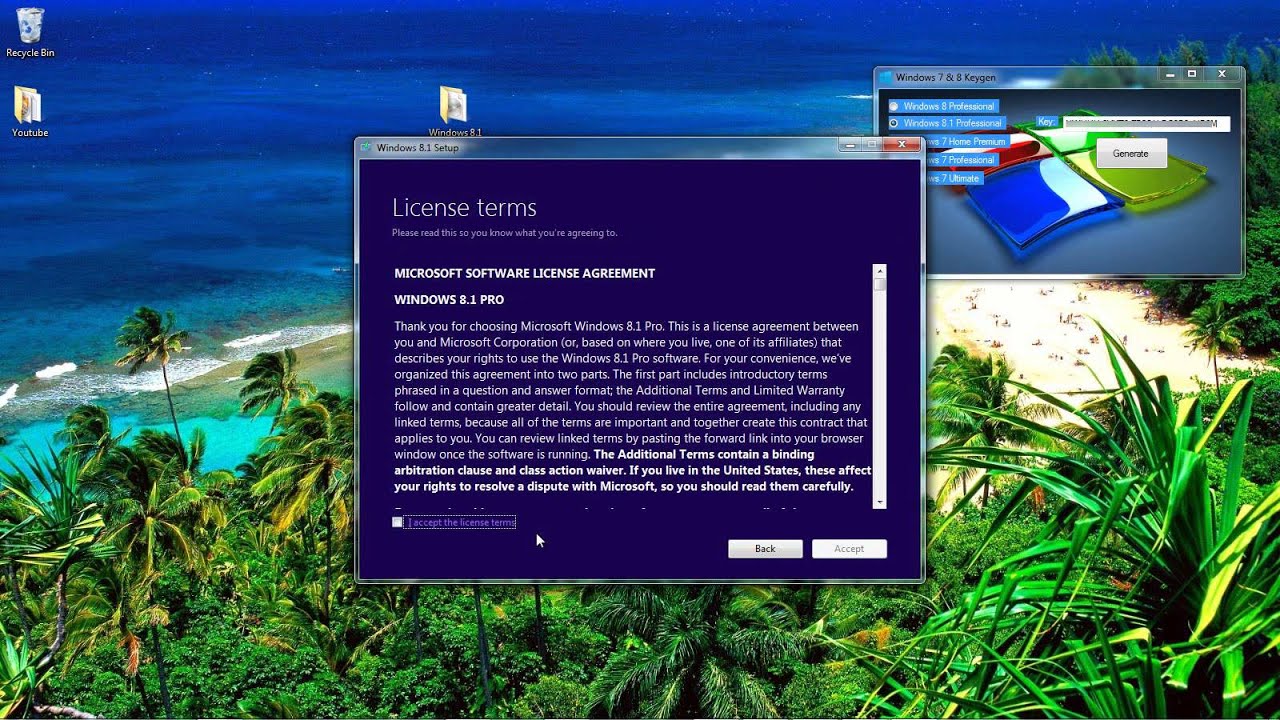The height and width of the screenshot is (720, 1280).
Task: Click the 'Key:' label in the Keygen
Action: tap(1047, 122)
